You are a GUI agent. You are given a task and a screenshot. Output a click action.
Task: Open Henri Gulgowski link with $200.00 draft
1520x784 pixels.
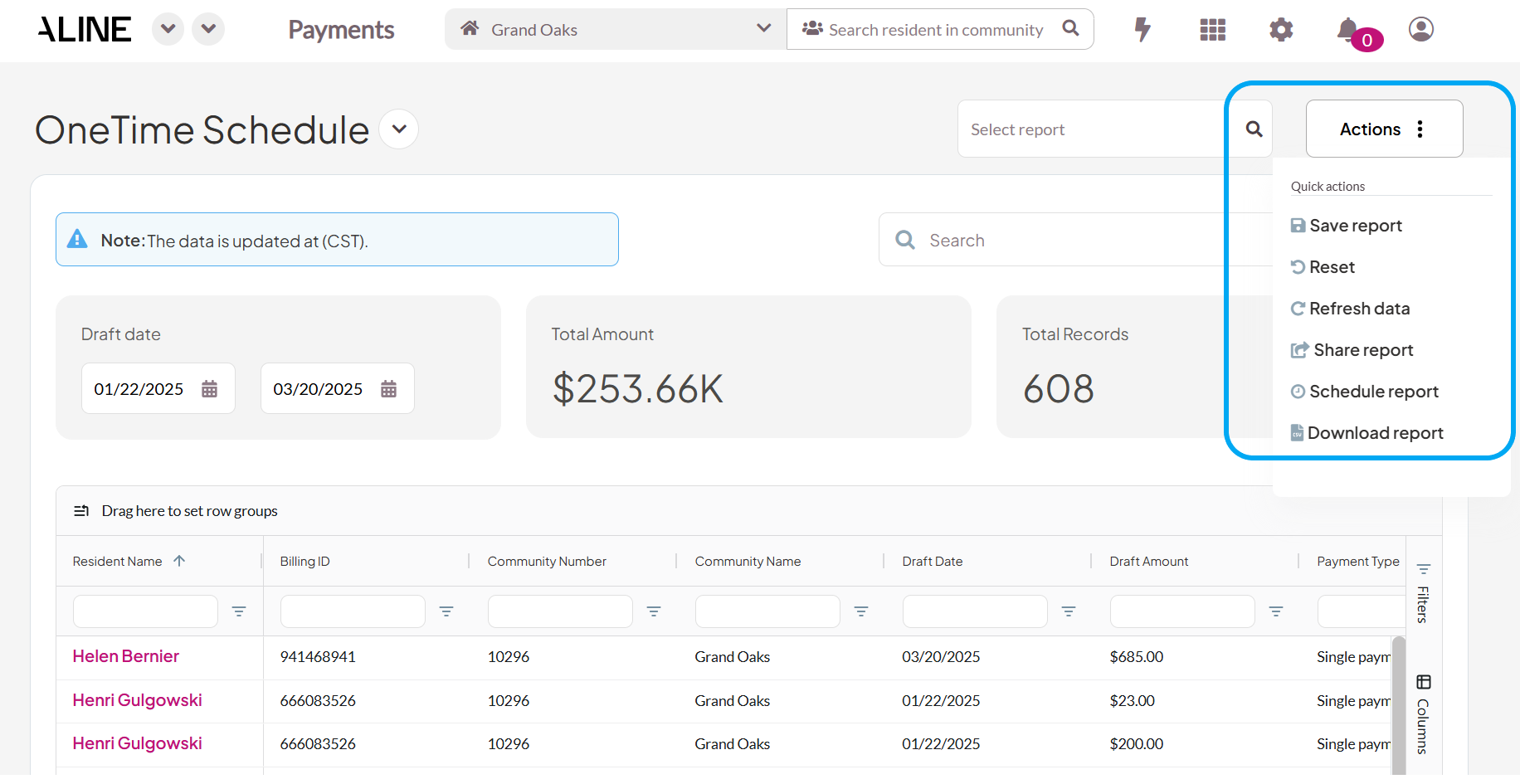point(137,743)
